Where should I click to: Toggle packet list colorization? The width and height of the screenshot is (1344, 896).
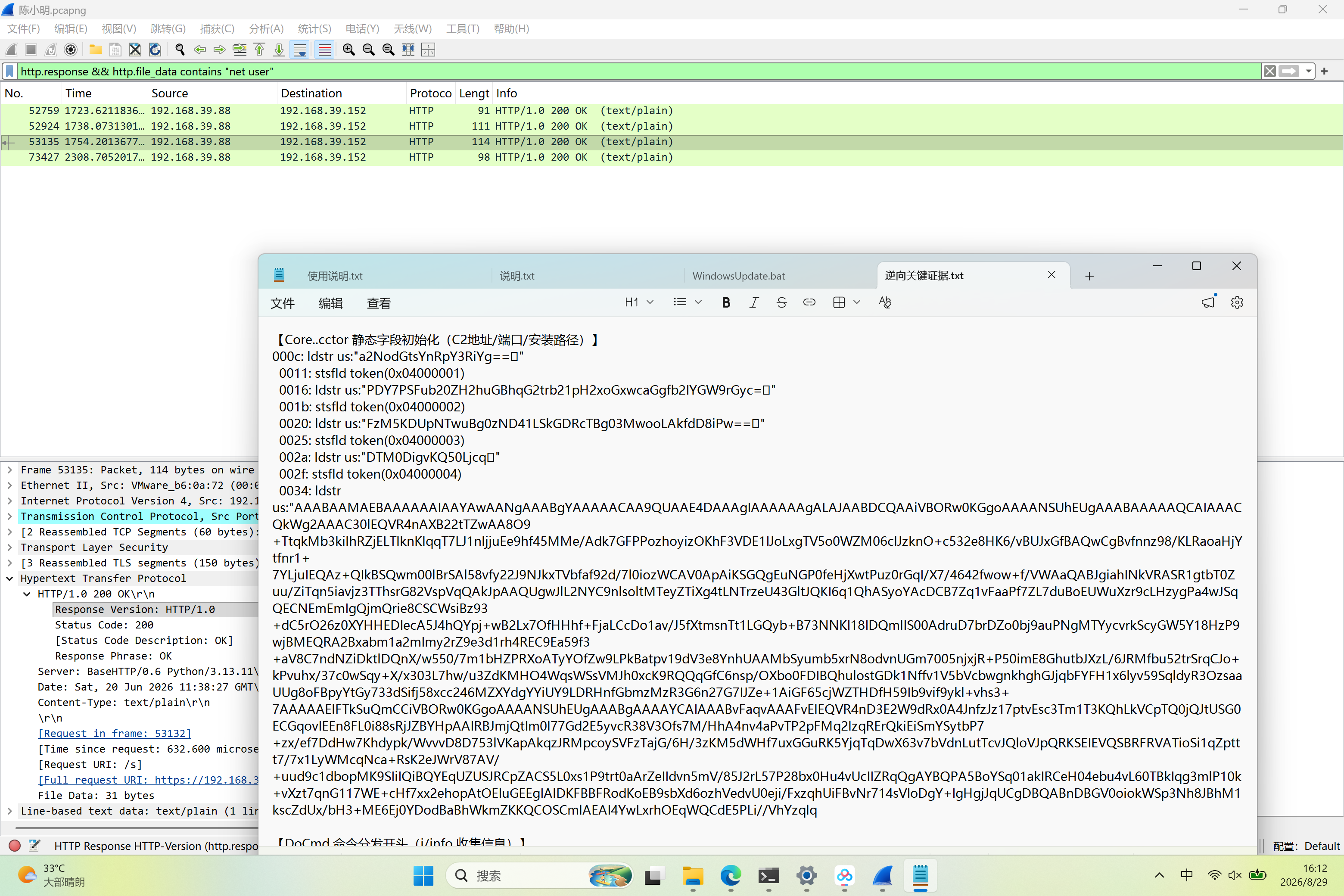324,50
